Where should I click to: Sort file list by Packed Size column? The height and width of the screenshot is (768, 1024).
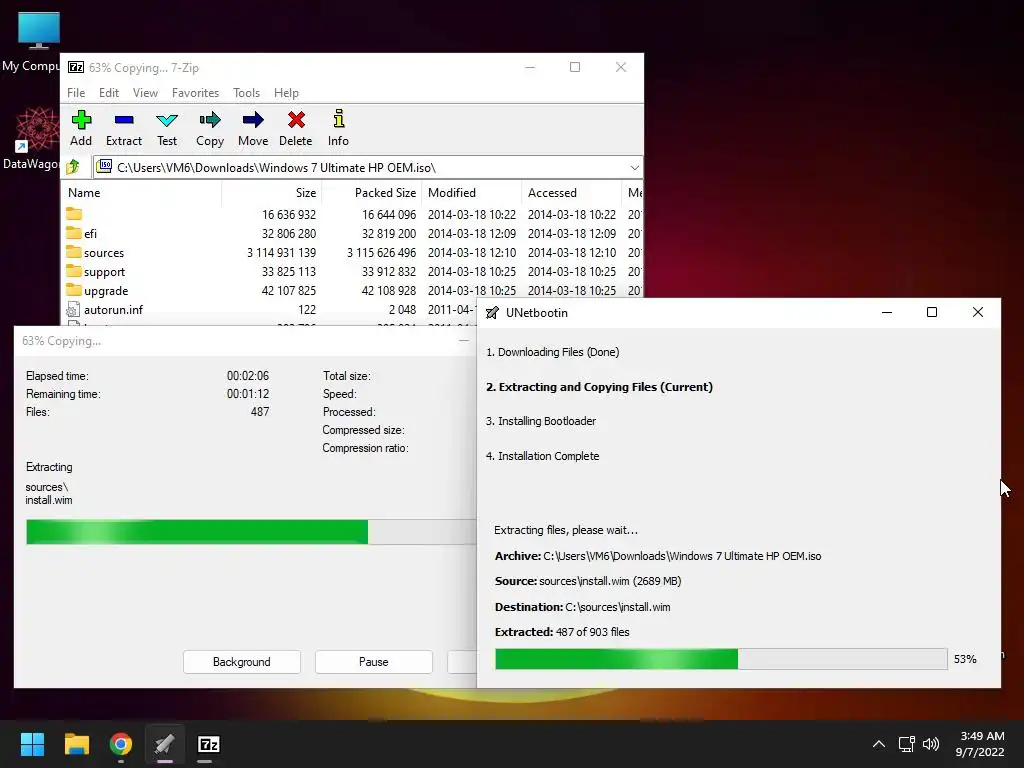(372, 193)
